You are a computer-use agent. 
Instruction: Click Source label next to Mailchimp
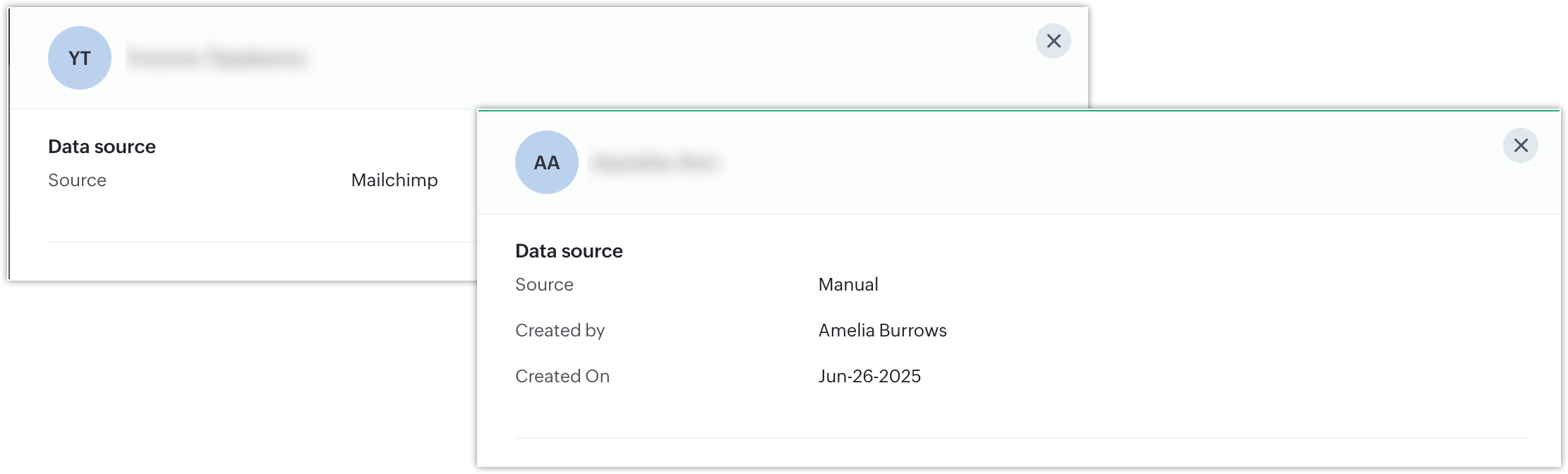tap(77, 181)
